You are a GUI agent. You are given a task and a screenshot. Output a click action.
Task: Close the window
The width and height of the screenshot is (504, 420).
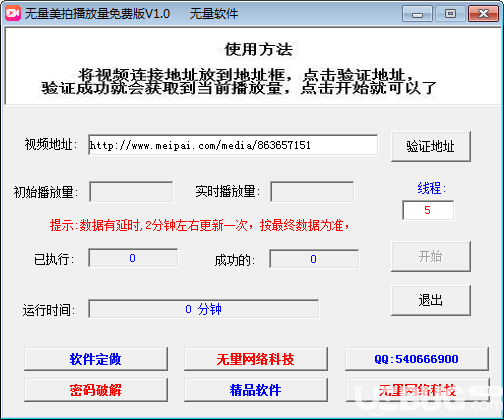pos(483,14)
